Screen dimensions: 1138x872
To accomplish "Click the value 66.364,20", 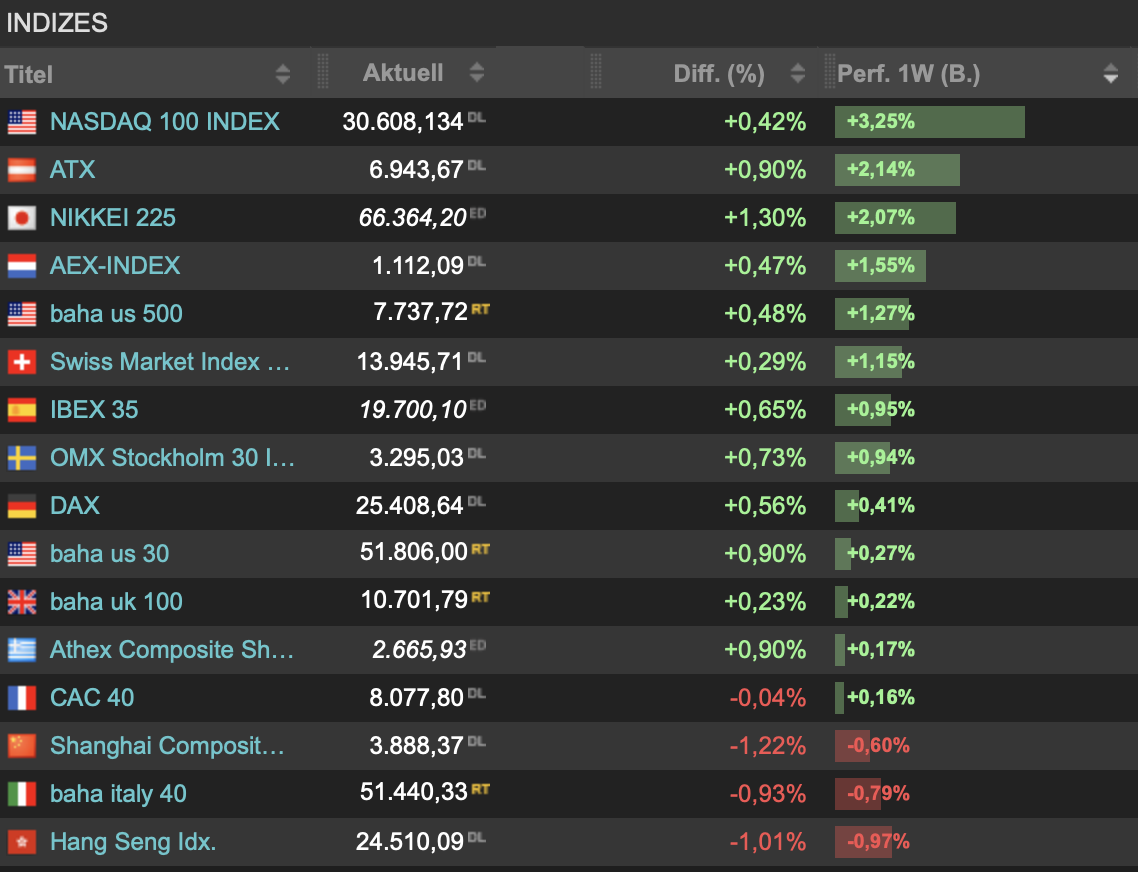I will pyautogui.click(x=412, y=217).
